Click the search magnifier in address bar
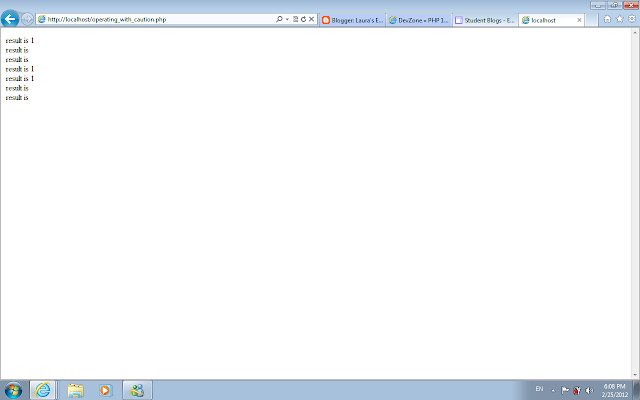The height and width of the screenshot is (400, 640). coord(279,19)
